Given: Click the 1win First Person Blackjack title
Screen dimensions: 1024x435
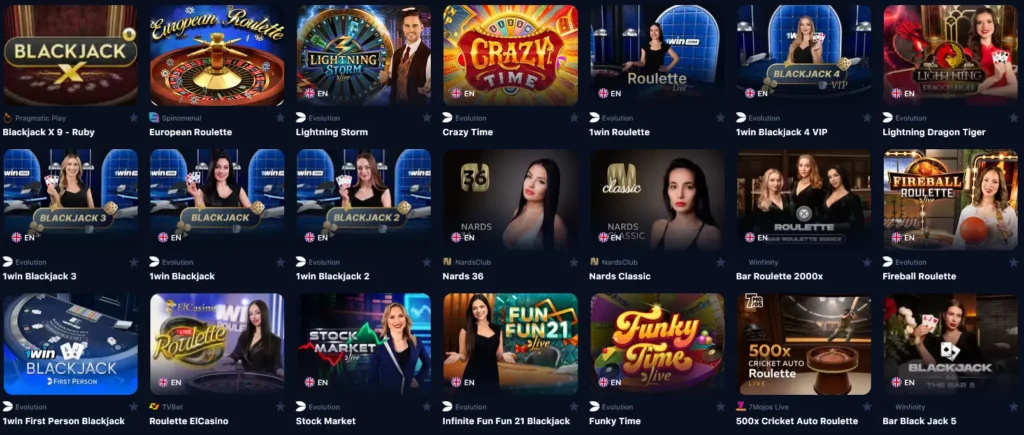Looking at the screenshot, I should [x=63, y=421].
